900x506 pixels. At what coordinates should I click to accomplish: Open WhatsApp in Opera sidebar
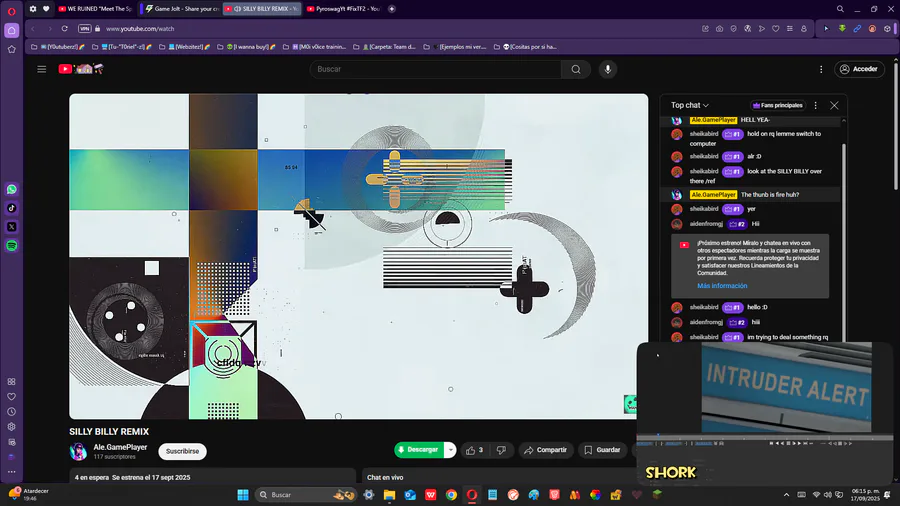[11, 189]
